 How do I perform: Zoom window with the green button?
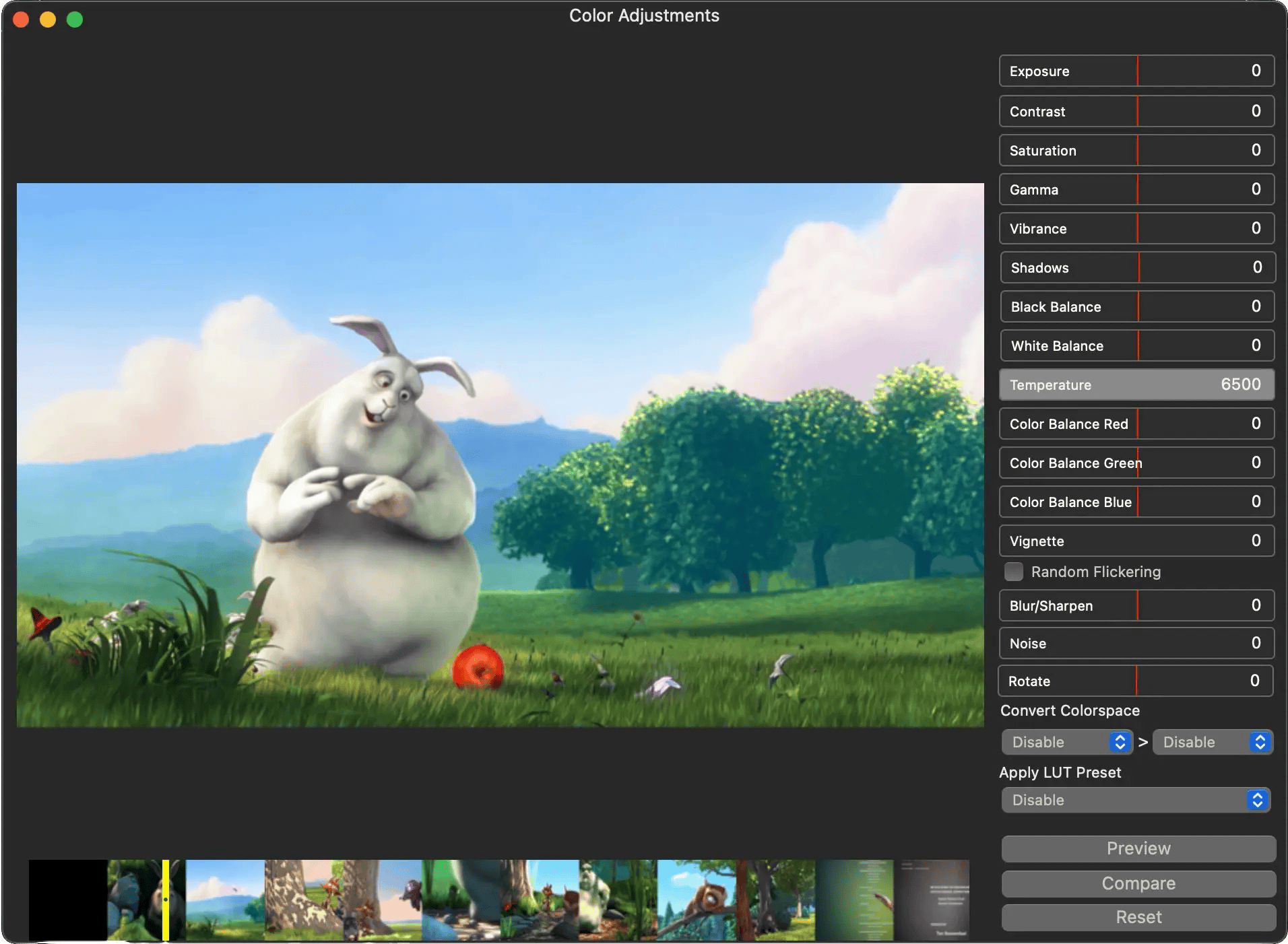tap(75, 20)
